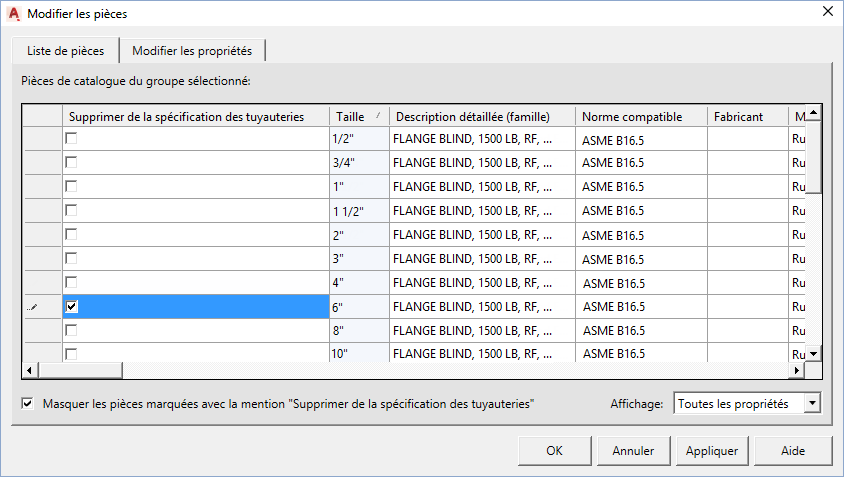Screen dimensions: 844x477
Task: Check the remove checkbox for 3" row
Action: click(x=72, y=259)
